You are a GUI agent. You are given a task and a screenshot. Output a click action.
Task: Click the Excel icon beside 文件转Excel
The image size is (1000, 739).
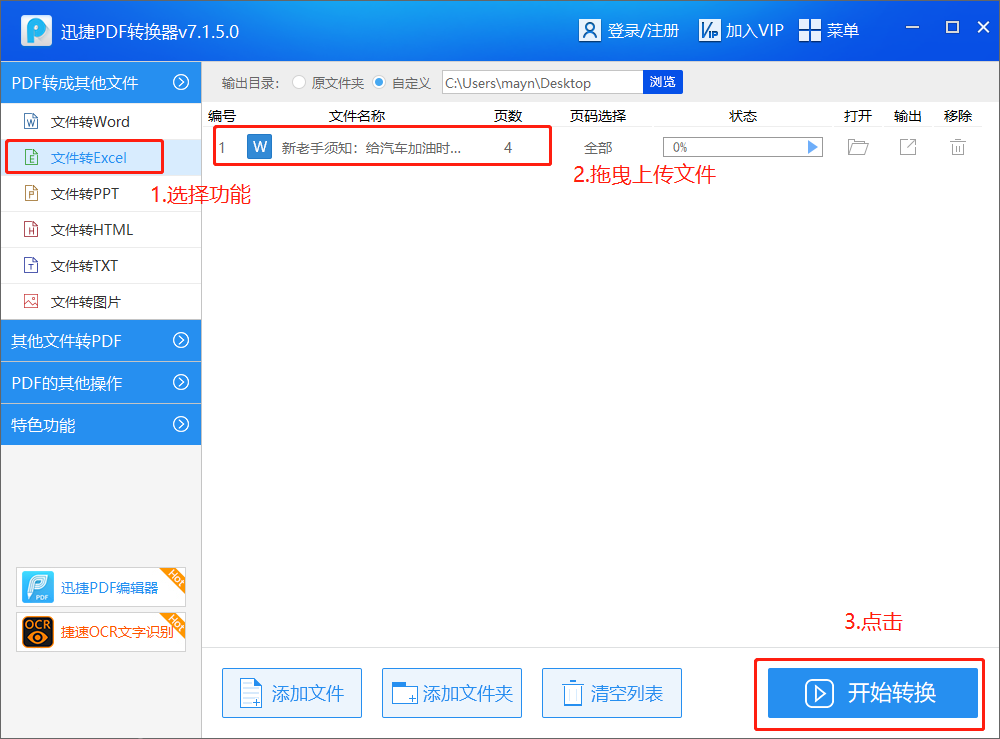click(x=31, y=157)
